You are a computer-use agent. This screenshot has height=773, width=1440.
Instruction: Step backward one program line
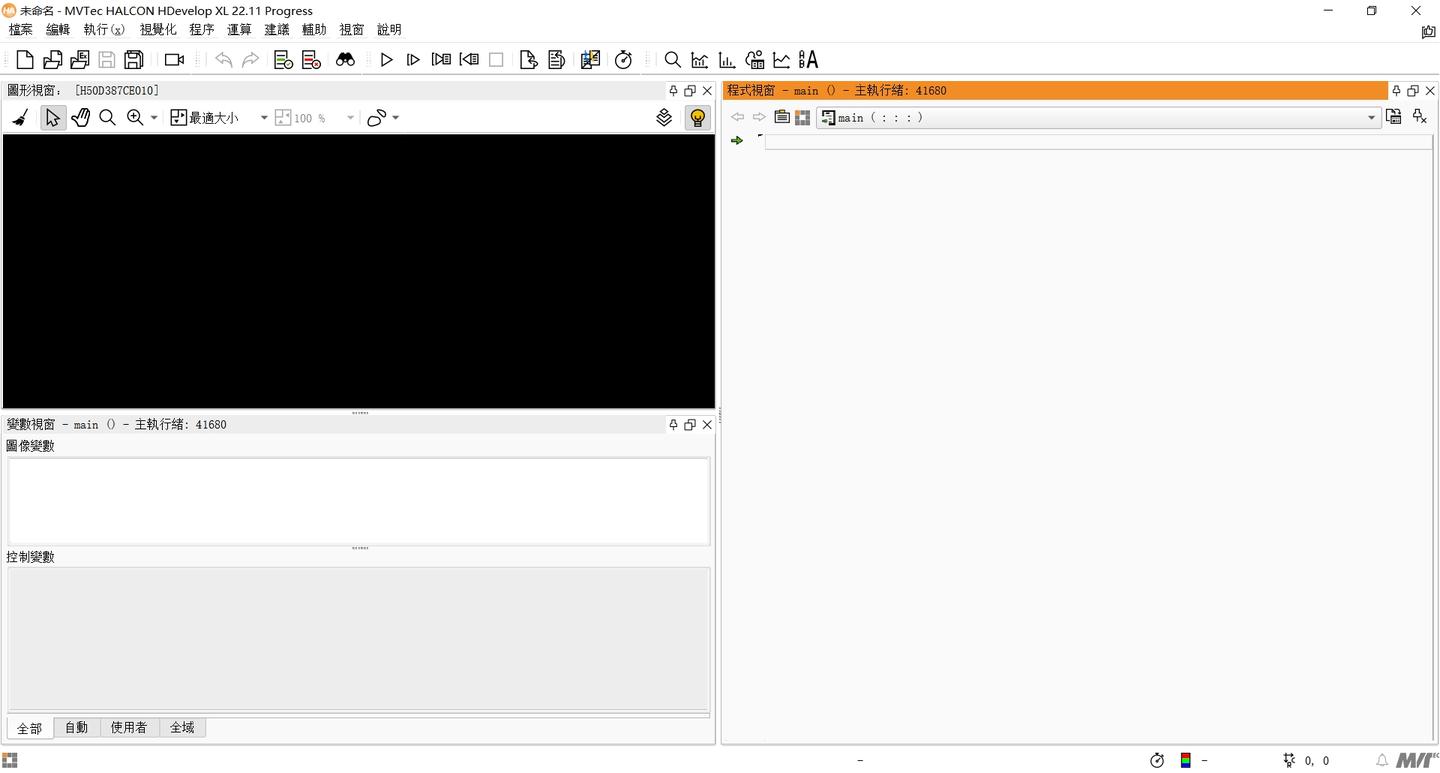tap(469, 60)
